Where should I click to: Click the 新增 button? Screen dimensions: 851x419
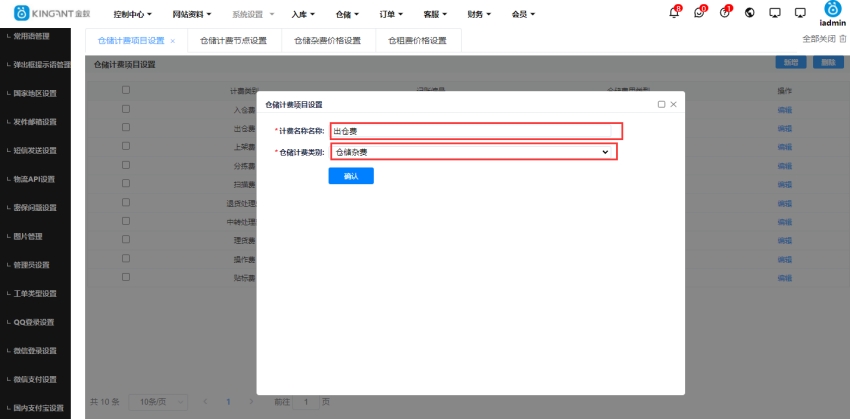click(791, 62)
